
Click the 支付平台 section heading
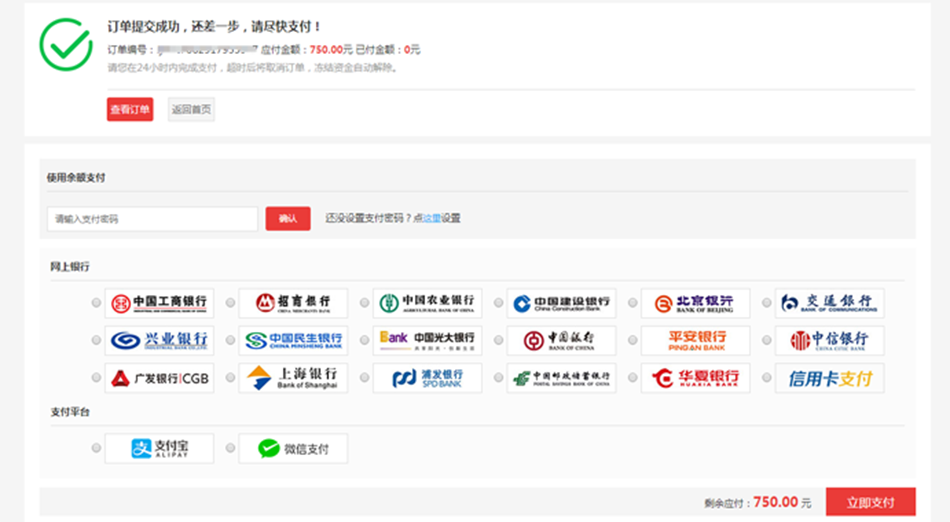pos(70,412)
